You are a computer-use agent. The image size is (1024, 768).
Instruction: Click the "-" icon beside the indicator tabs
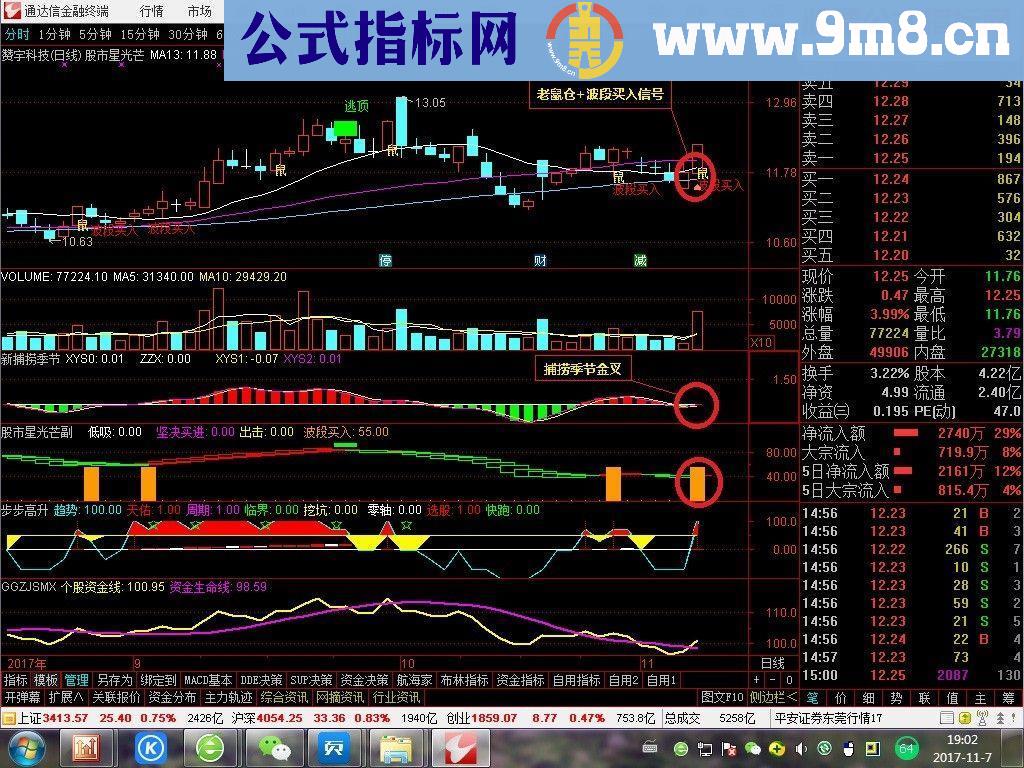pos(772,680)
